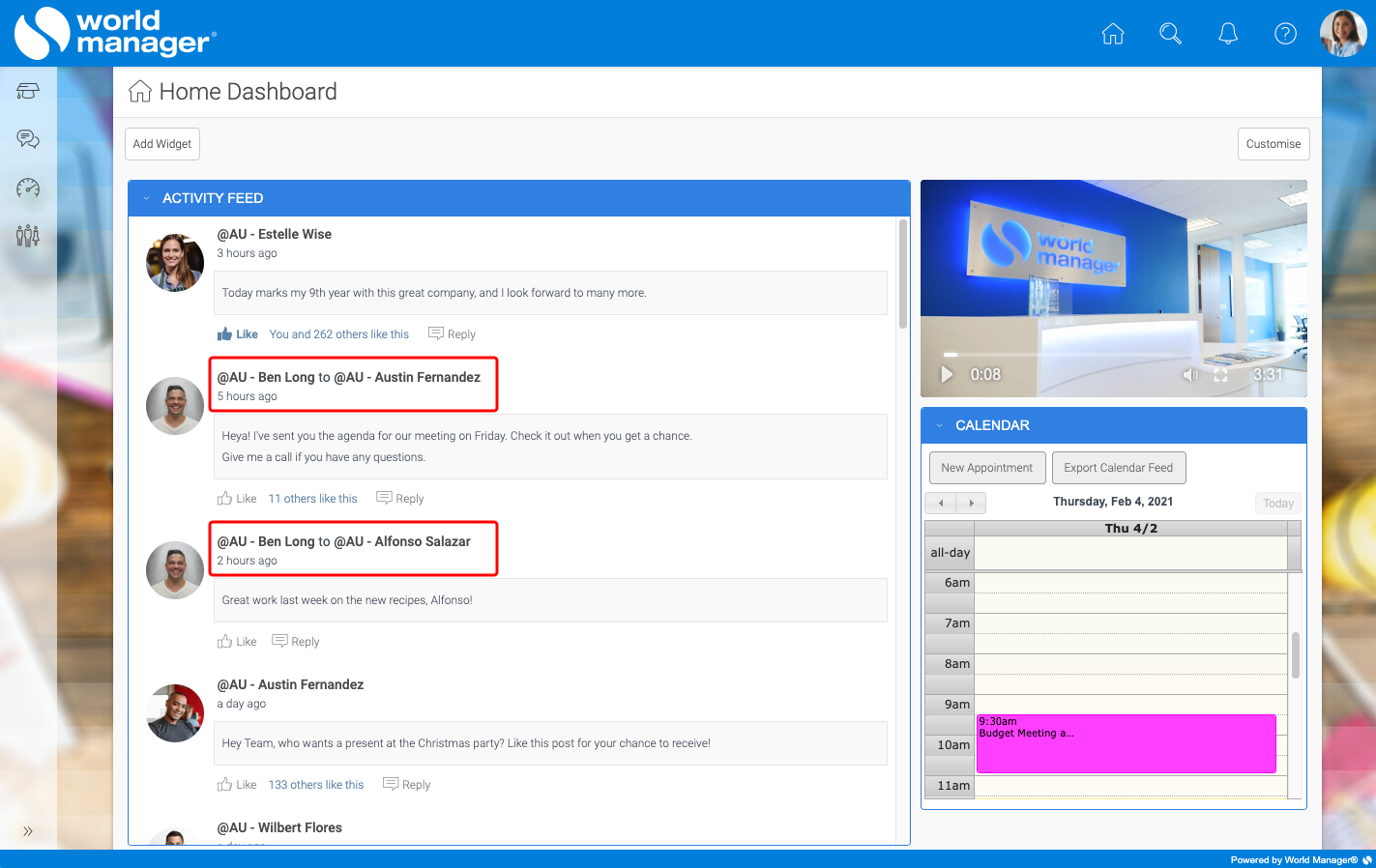Unlike Estelle Wise's post
Image resolution: width=1376 pixels, height=868 pixels.
coord(237,334)
